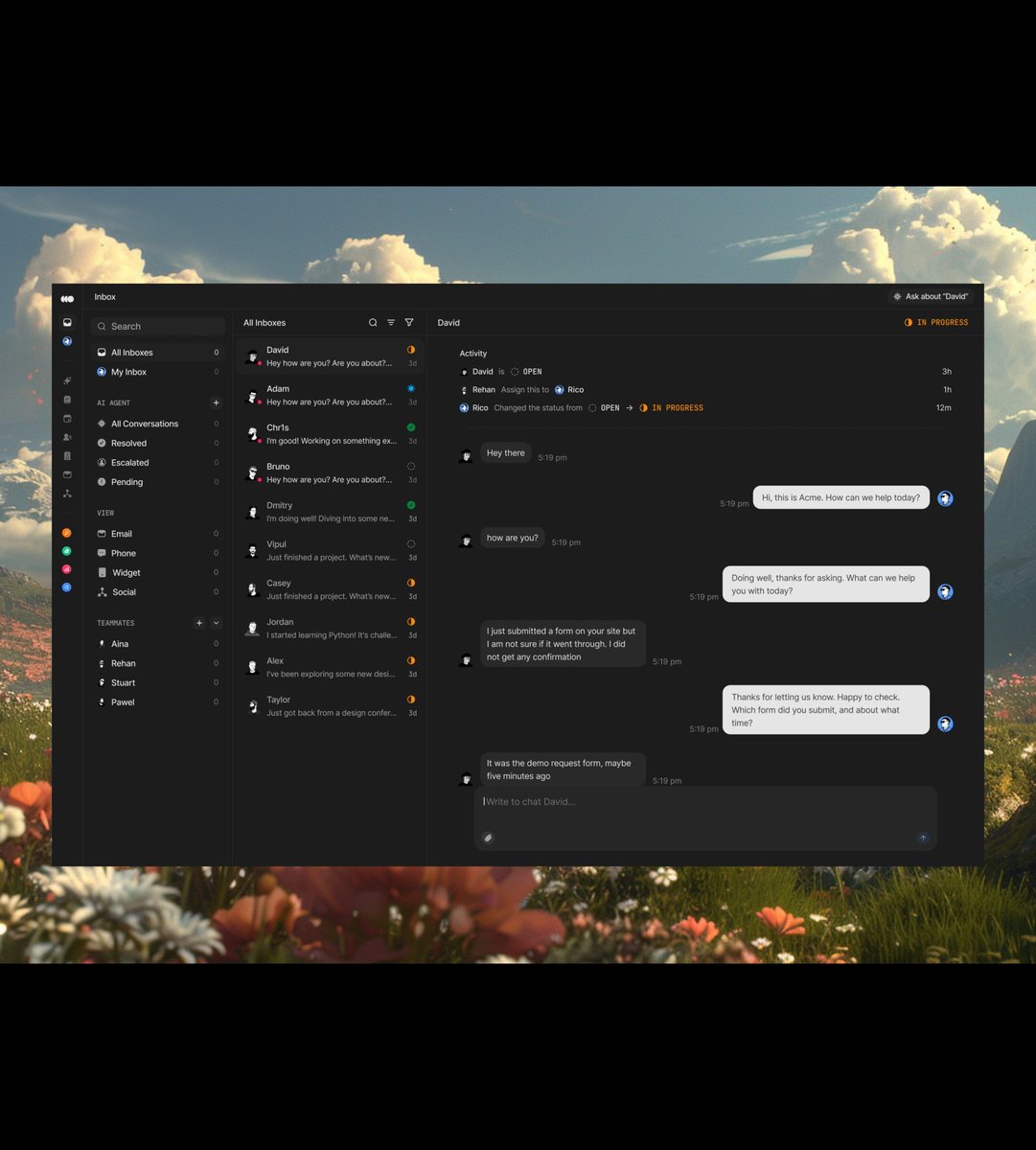Open the network nodes icon in the sidebar rail
Screen dimensions: 1036x1150
pos(67,494)
